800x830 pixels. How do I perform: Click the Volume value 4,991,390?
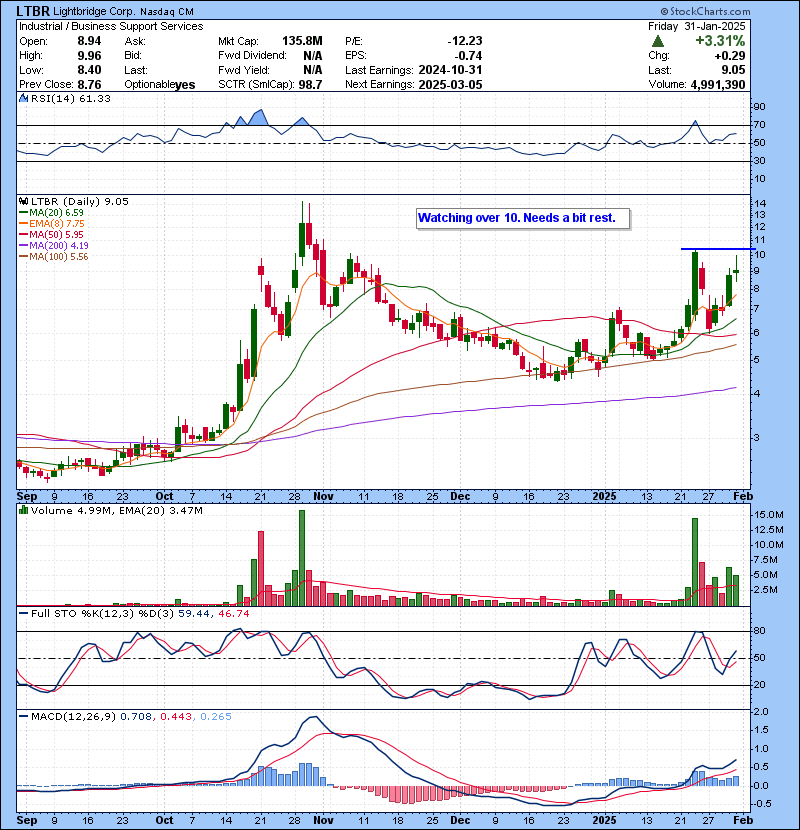(x=717, y=85)
